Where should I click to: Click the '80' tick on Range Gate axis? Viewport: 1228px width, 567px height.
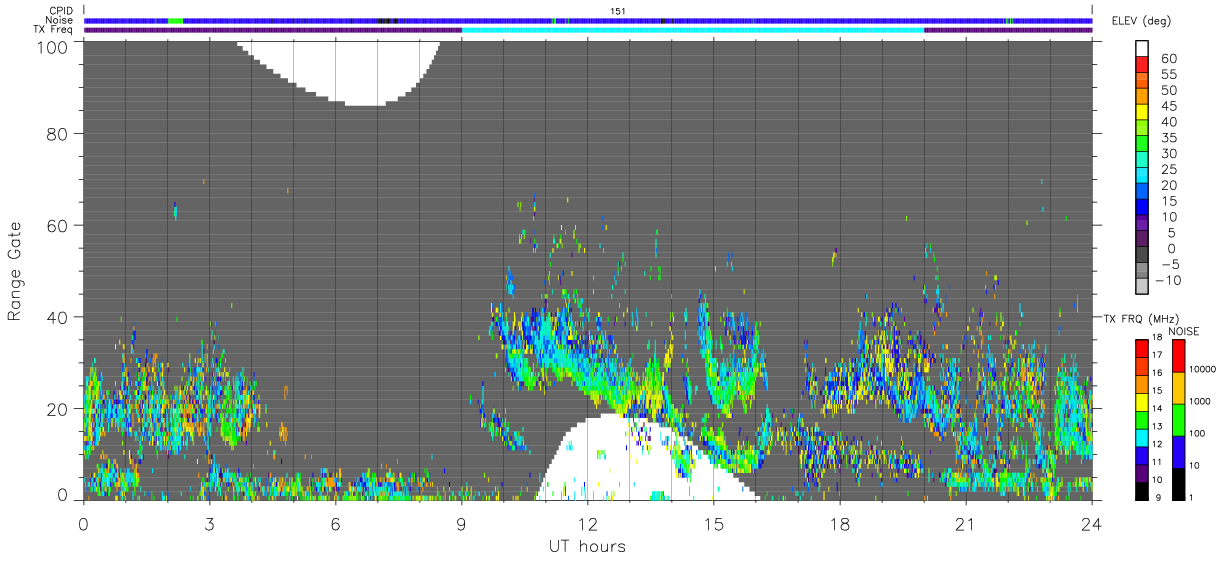[56, 133]
